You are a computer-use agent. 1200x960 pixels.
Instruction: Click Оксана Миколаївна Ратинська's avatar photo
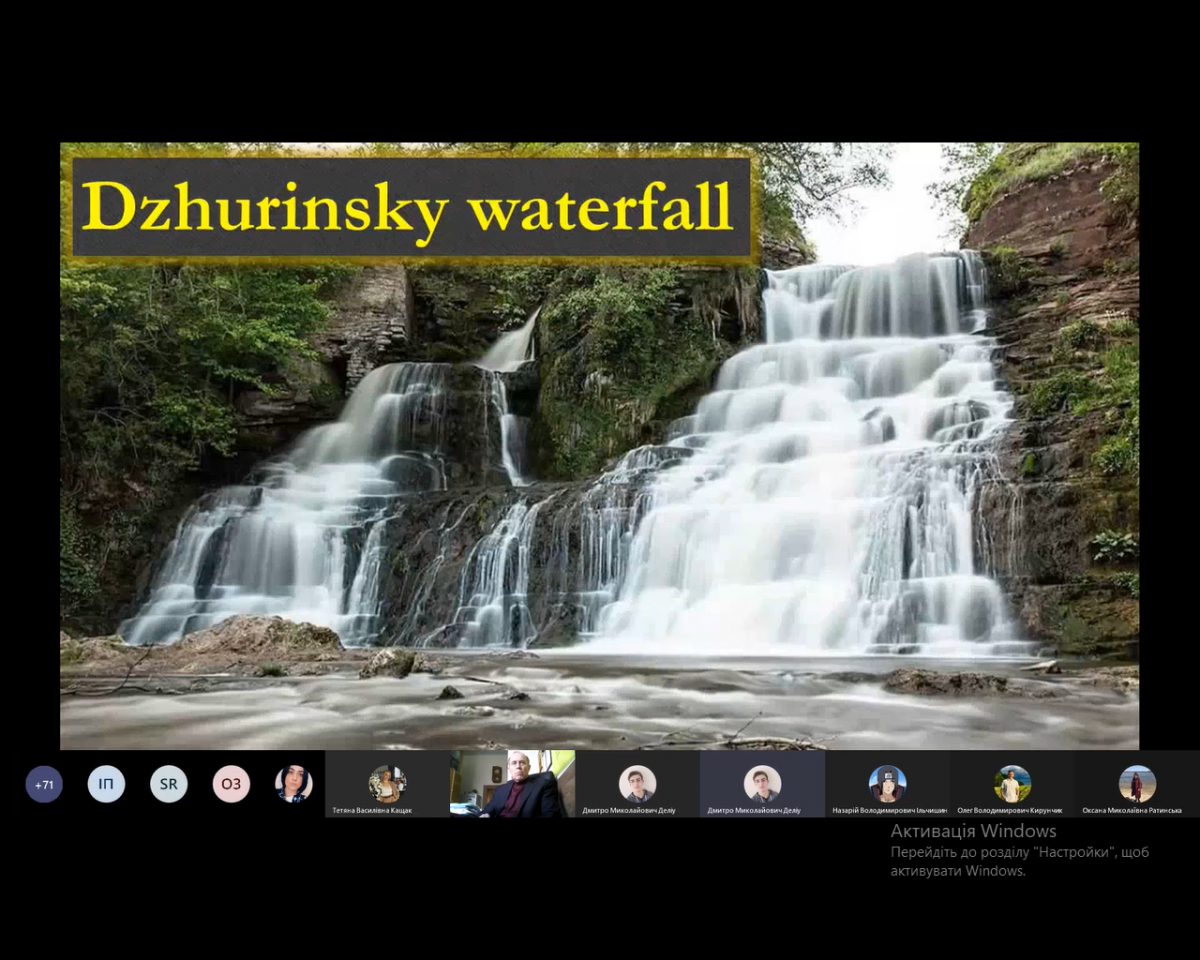point(1137,783)
